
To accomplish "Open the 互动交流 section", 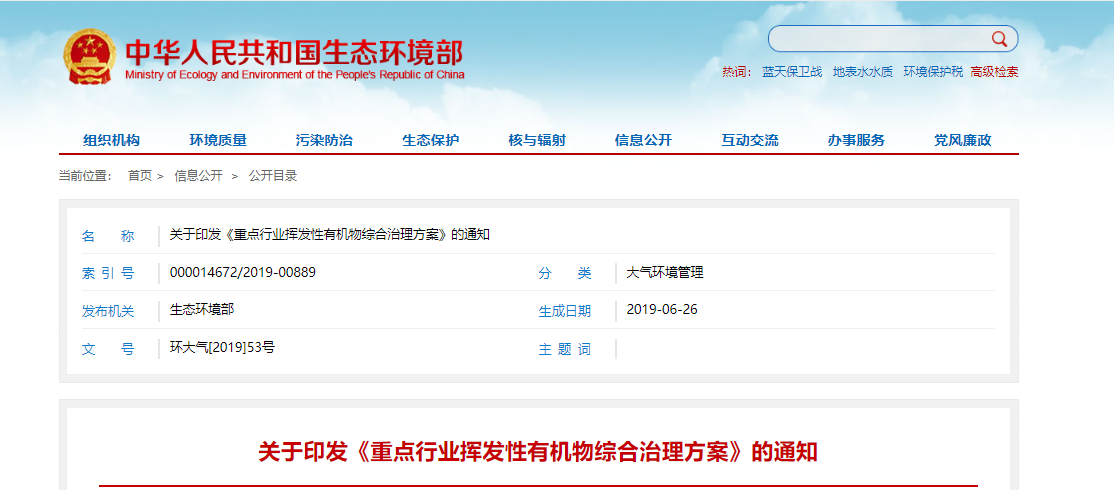I will tap(750, 140).
